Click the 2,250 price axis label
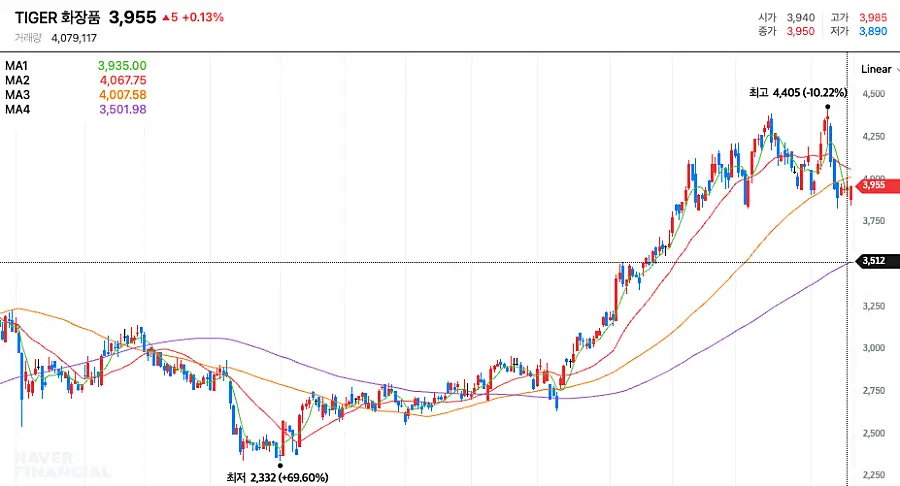 point(874,475)
